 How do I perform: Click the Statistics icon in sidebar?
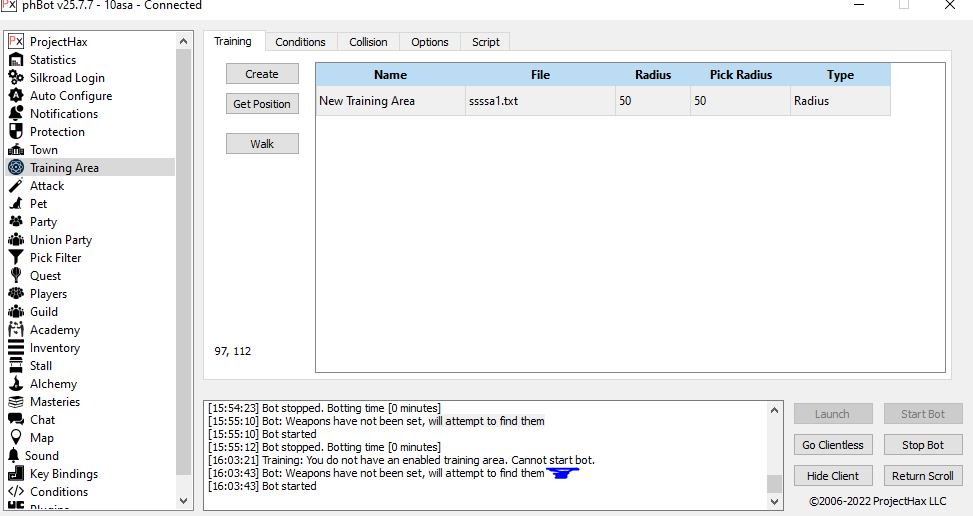point(16,60)
